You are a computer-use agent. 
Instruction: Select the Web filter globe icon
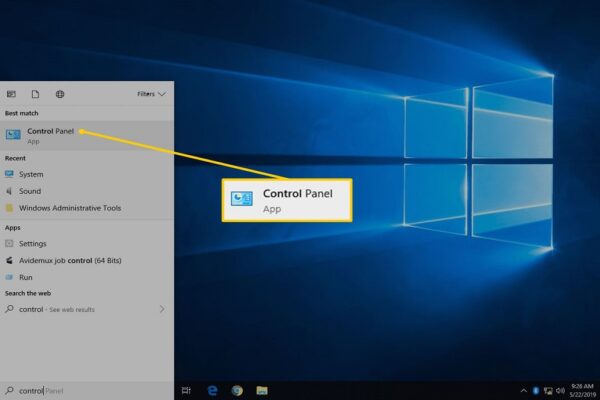coord(60,94)
